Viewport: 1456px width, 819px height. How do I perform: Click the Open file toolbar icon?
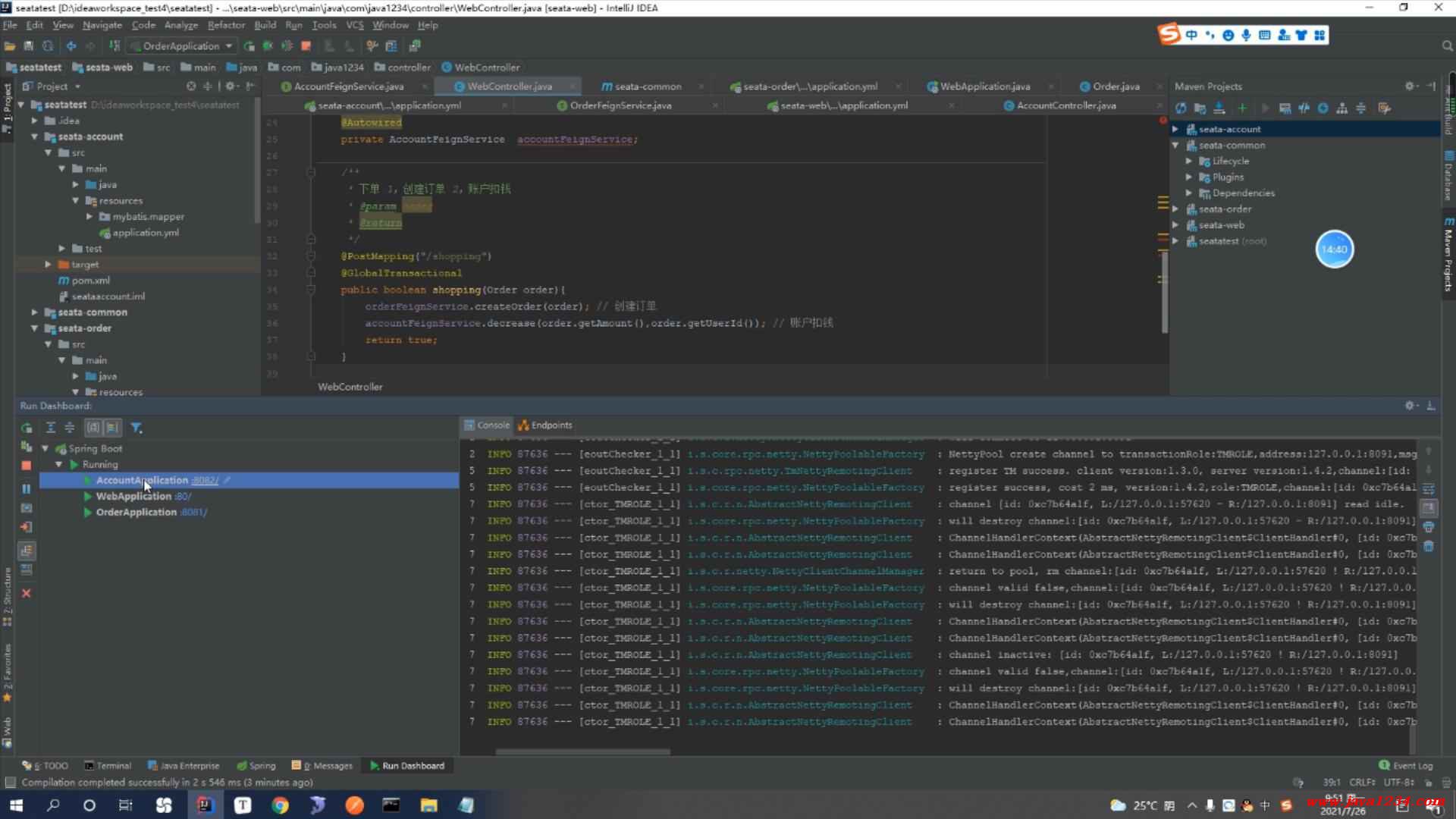[x=10, y=46]
